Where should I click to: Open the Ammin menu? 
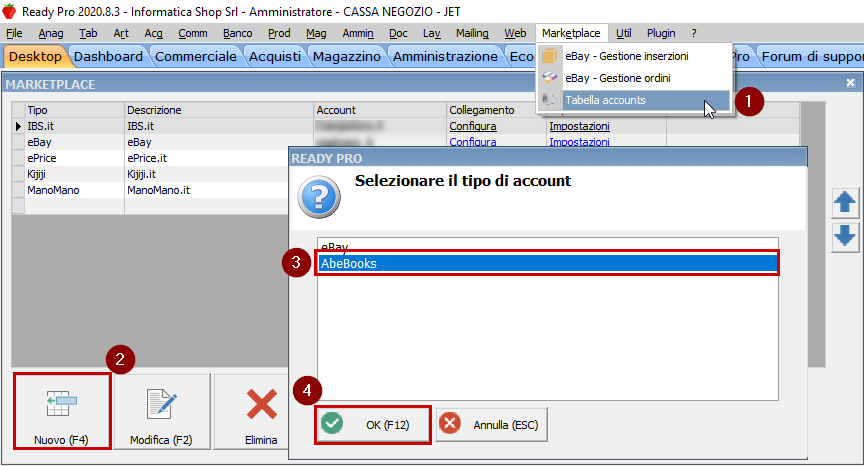pos(358,33)
